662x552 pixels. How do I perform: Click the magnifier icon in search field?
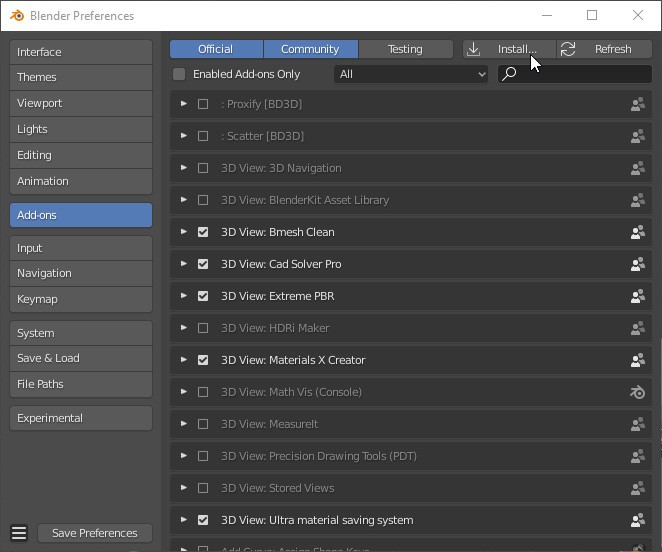pos(509,74)
